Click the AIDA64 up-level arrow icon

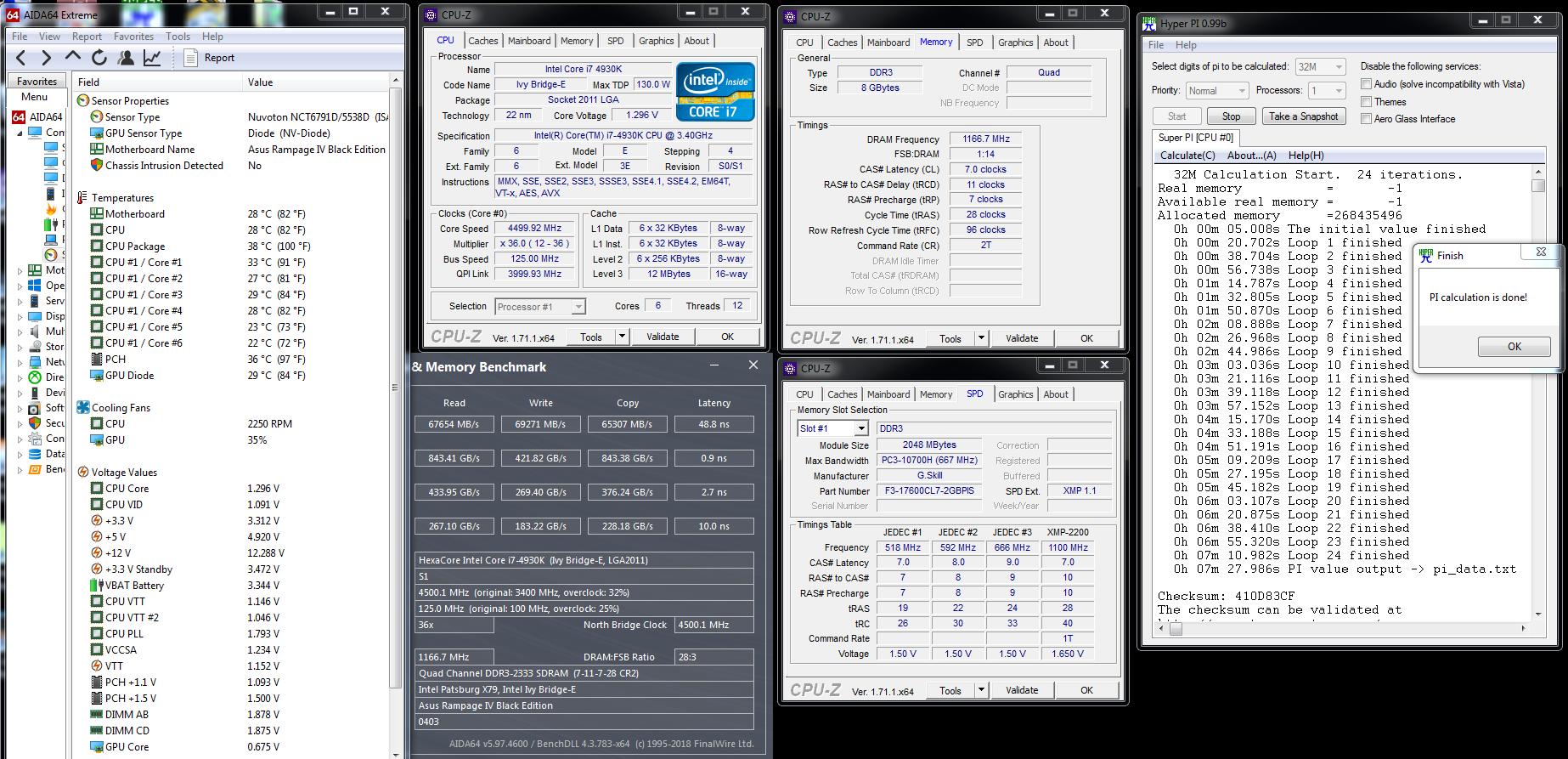pos(73,57)
